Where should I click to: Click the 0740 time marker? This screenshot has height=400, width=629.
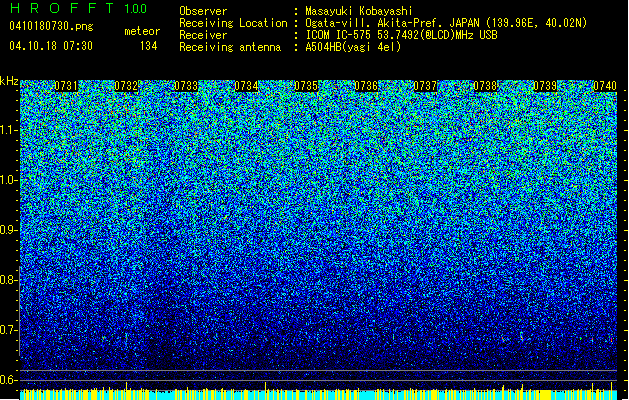[605, 86]
